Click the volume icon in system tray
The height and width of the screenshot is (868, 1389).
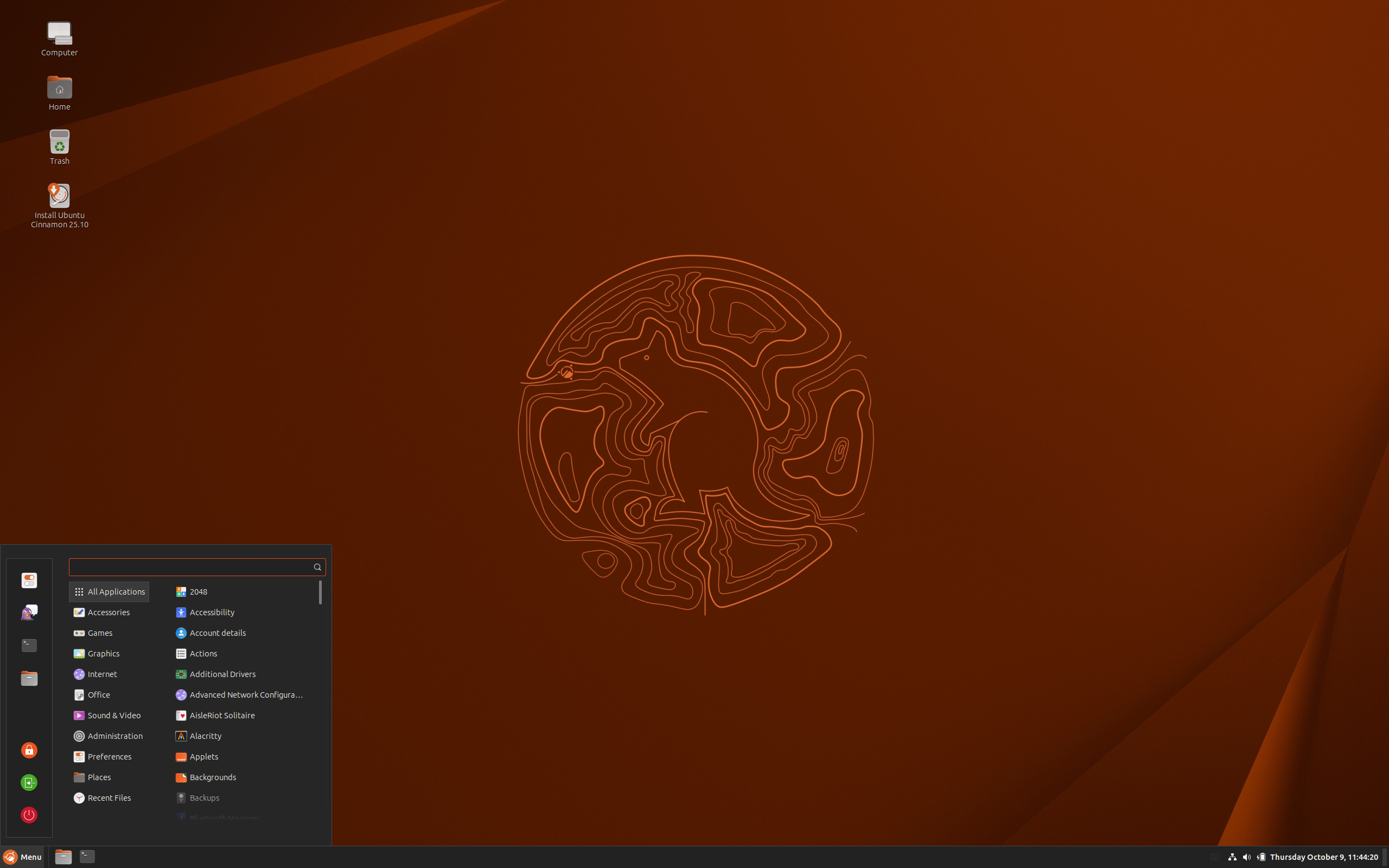(x=1246, y=857)
